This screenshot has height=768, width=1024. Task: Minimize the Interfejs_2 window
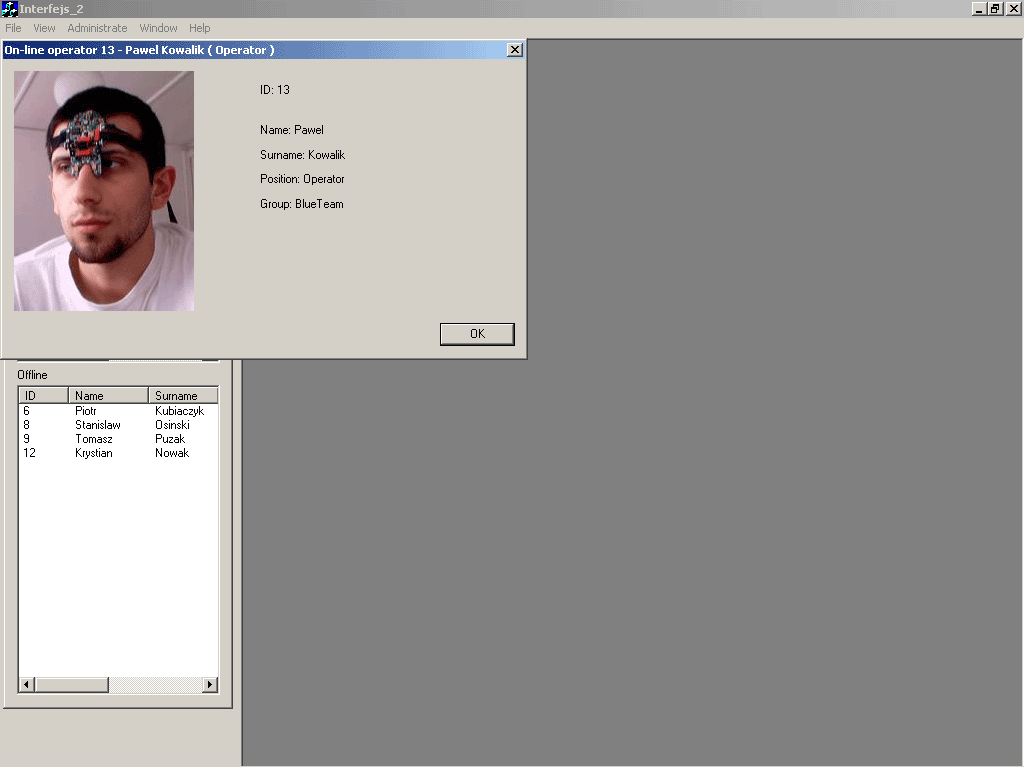click(979, 8)
